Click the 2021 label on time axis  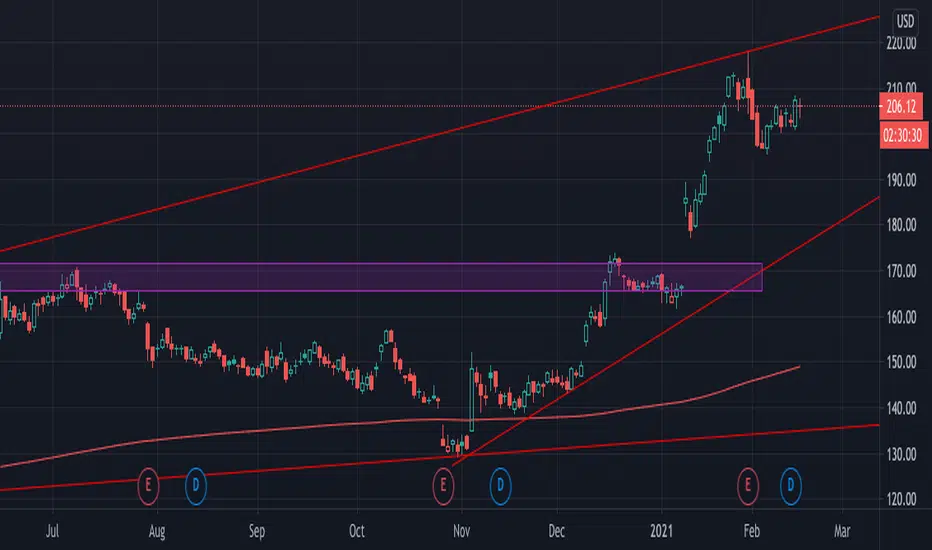point(662,531)
